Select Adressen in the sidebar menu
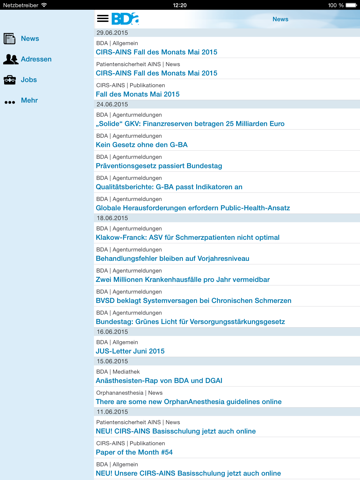This screenshot has height=480, width=360. [36, 59]
